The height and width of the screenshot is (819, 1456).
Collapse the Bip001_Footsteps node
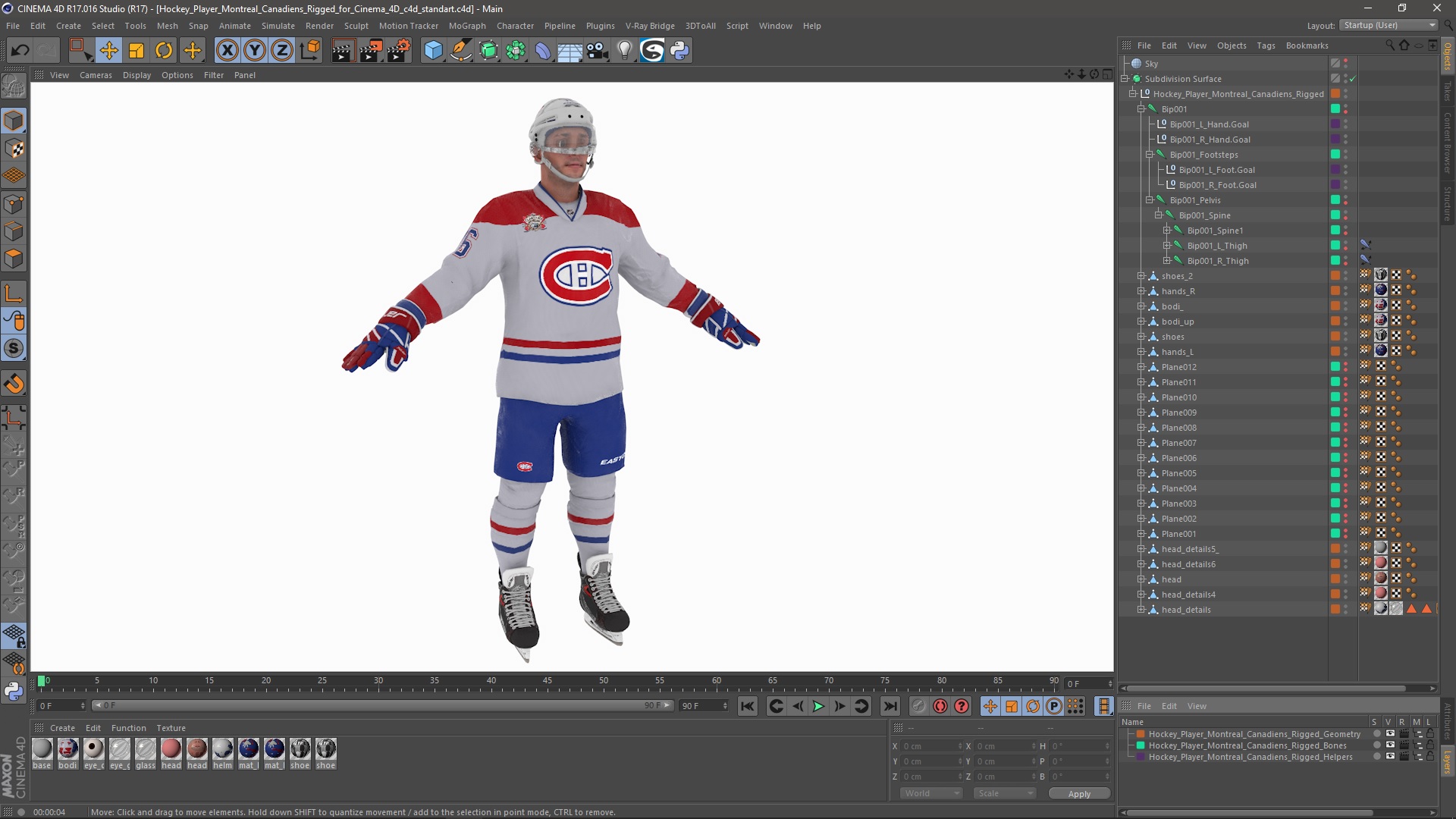pos(1150,155)
